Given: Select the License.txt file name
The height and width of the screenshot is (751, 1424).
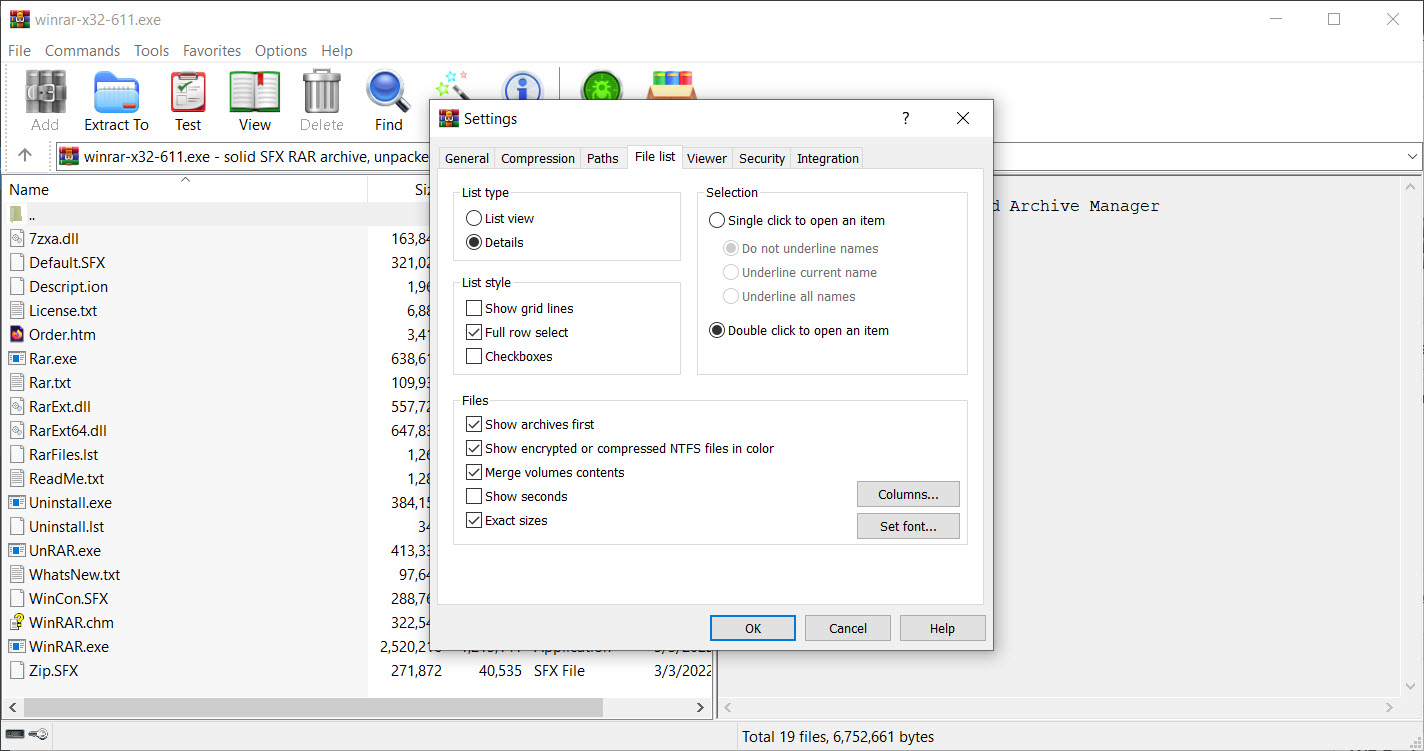Looking at the screenshot, I should (63, 310).
